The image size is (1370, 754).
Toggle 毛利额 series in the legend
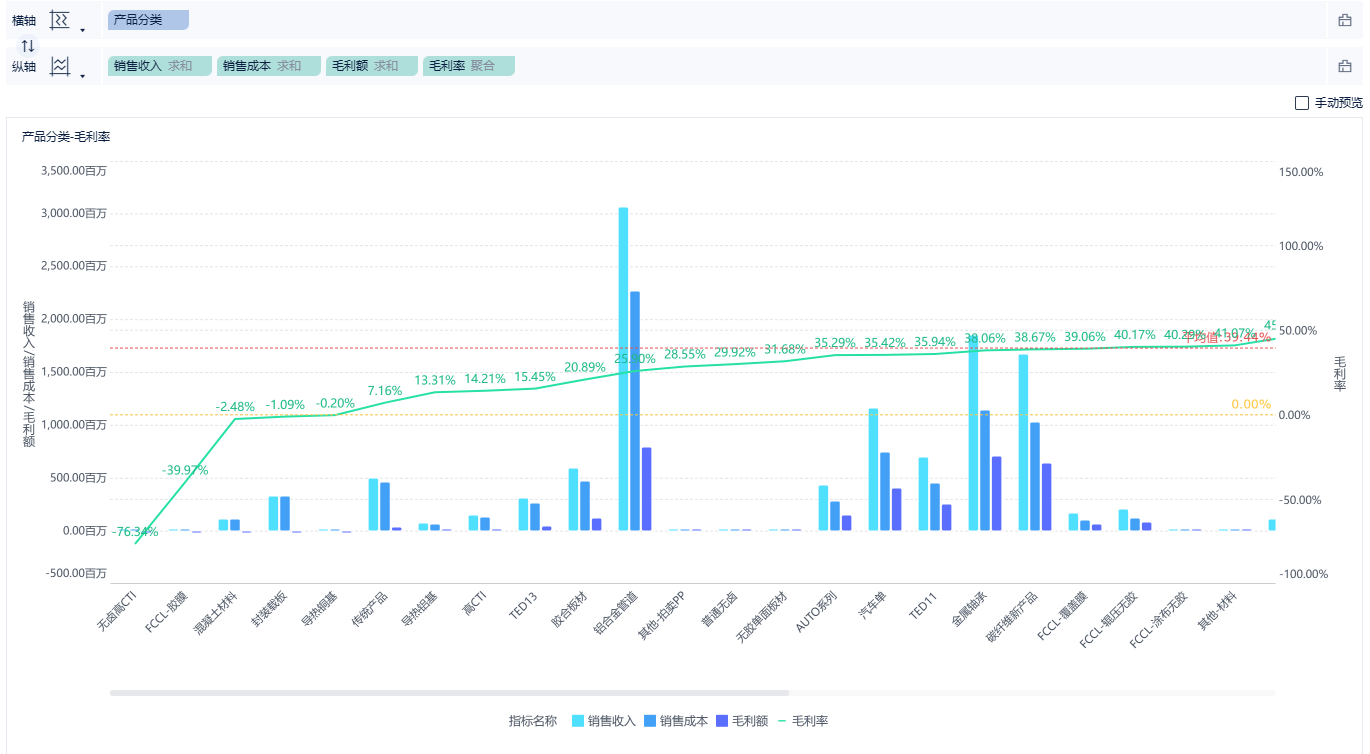tap(742, 721)
